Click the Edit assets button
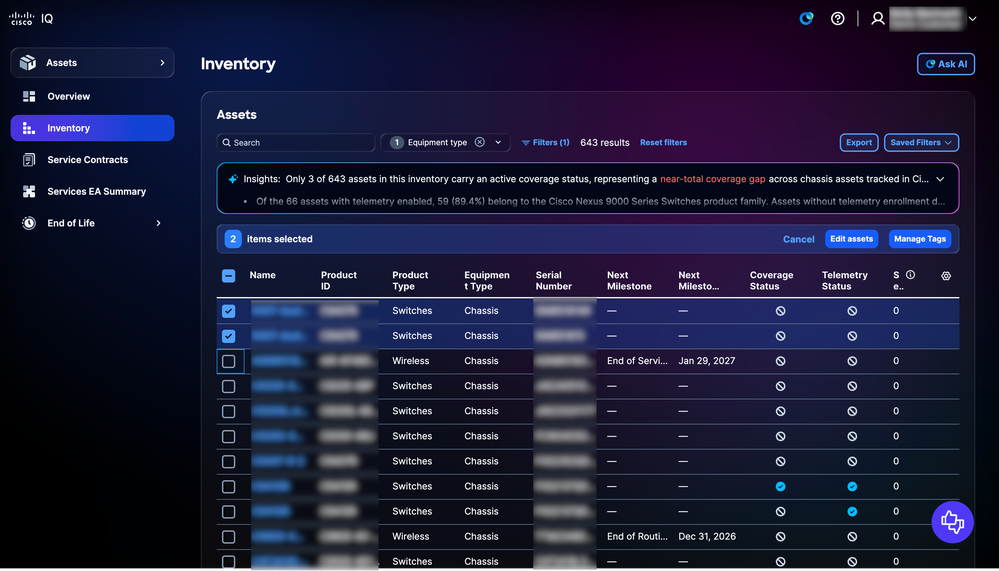 click(851, 239)
